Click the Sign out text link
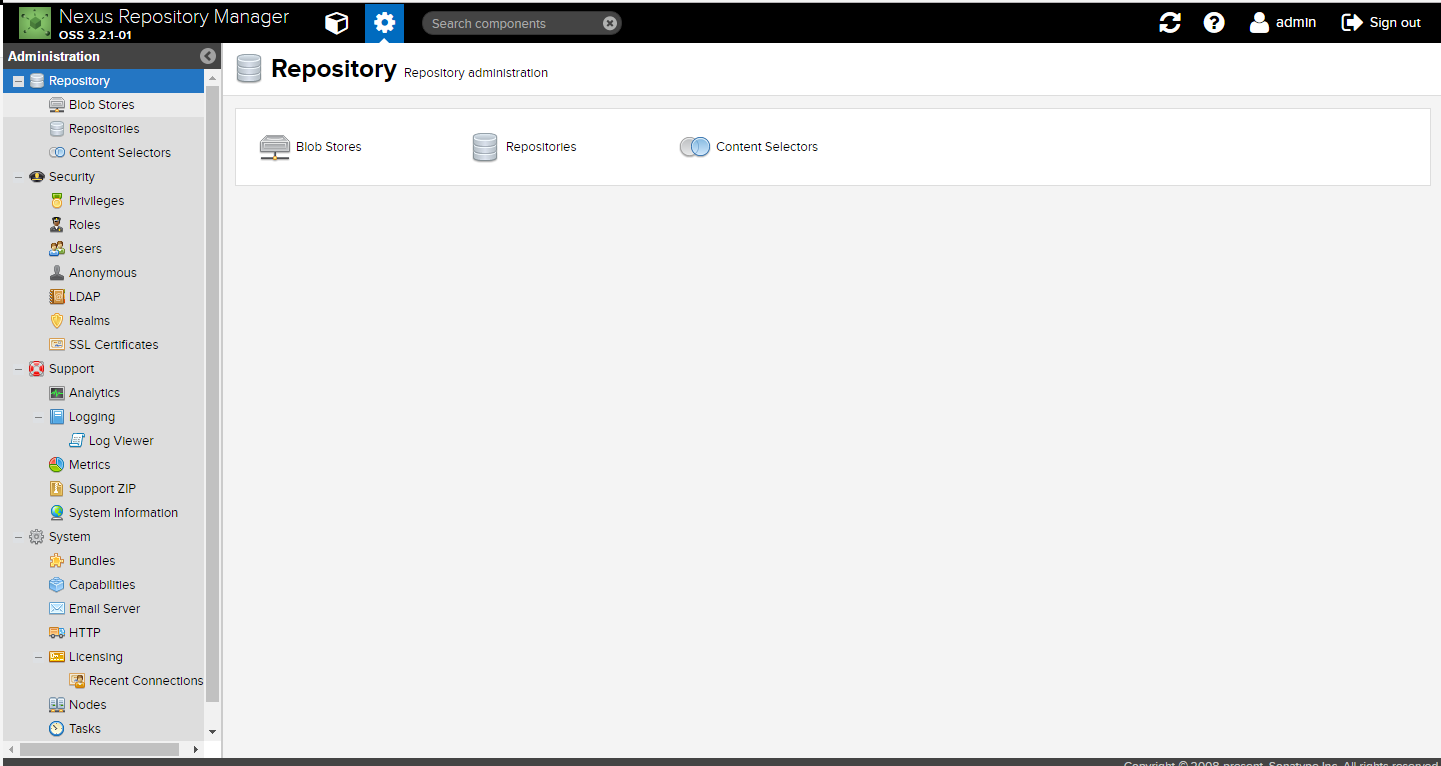The image size is (1441, 766). [1395, 23]
